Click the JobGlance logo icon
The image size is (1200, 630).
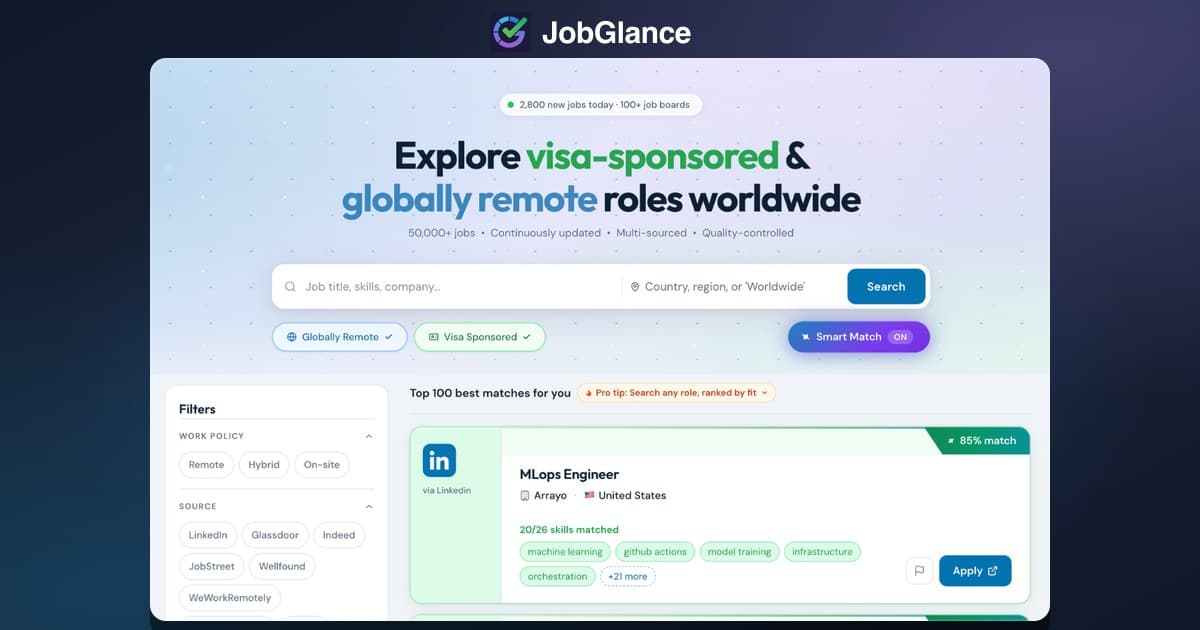(x=511, y=32)
